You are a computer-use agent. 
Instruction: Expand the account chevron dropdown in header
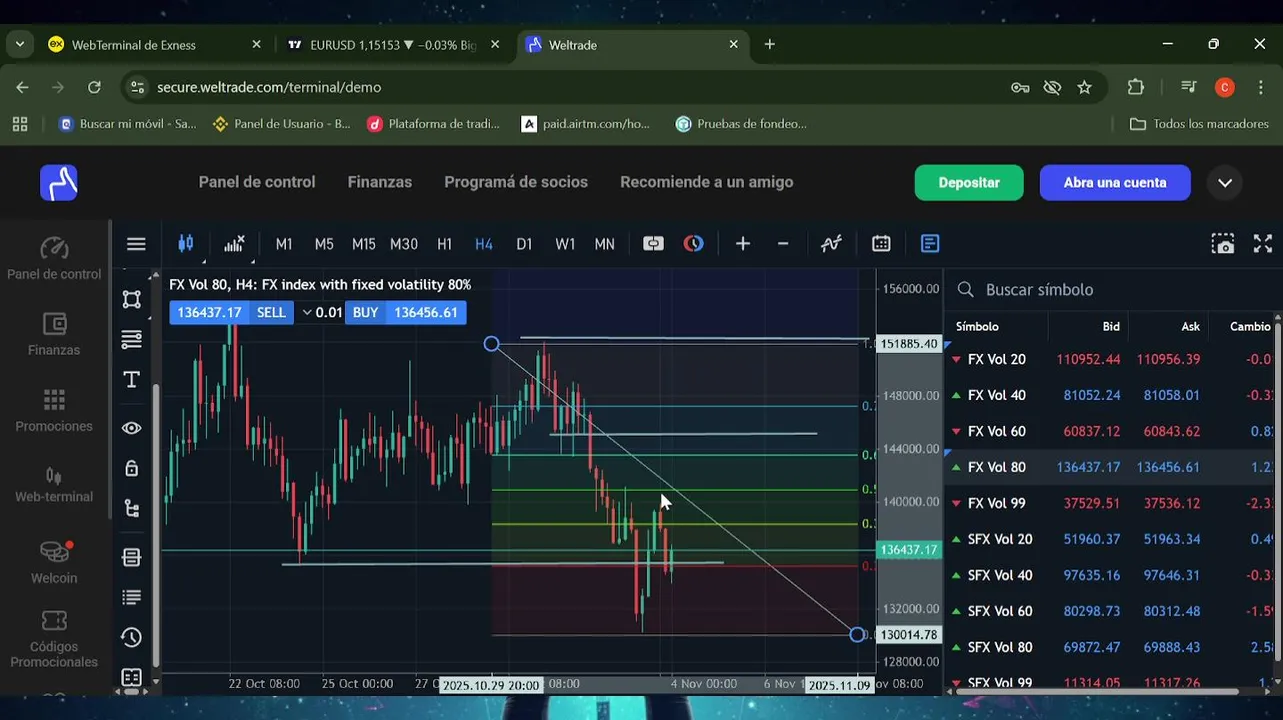tap(1225, 183)
